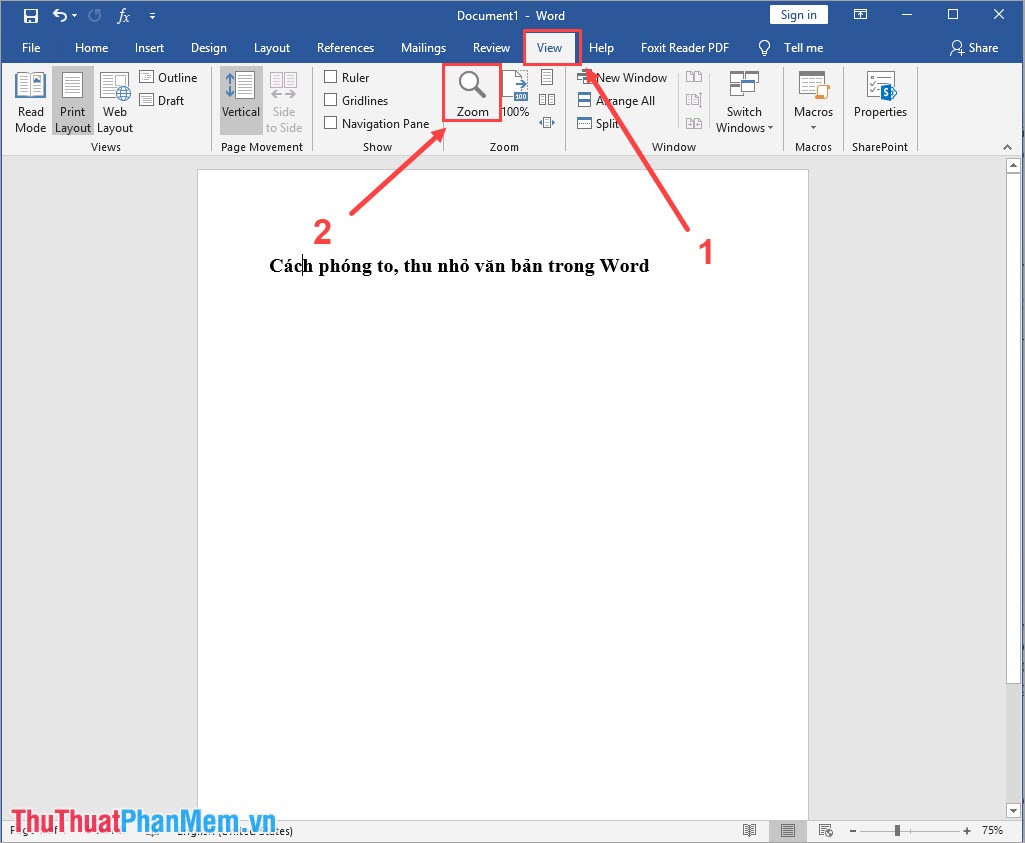
Task: Open the Review tab
Action: pos(491,48)
